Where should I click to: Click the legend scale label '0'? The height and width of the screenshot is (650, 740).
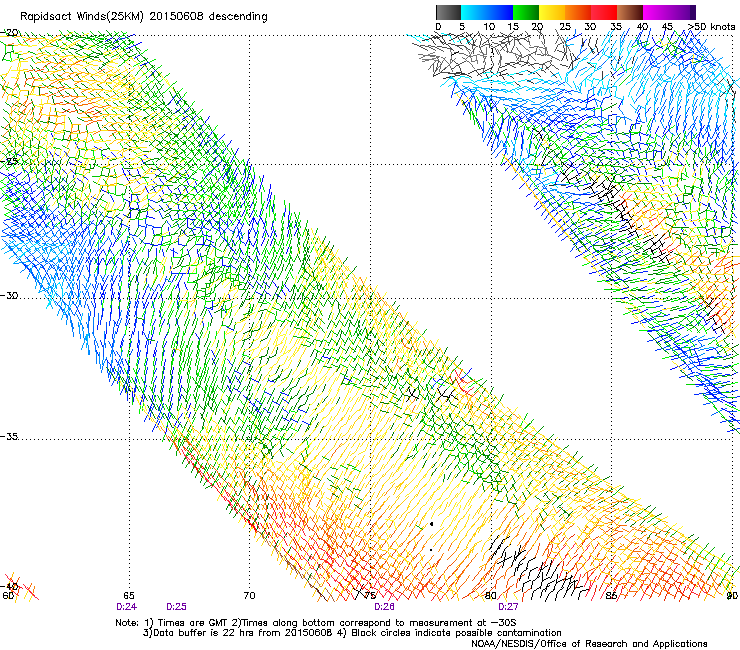tap(438, 27)
